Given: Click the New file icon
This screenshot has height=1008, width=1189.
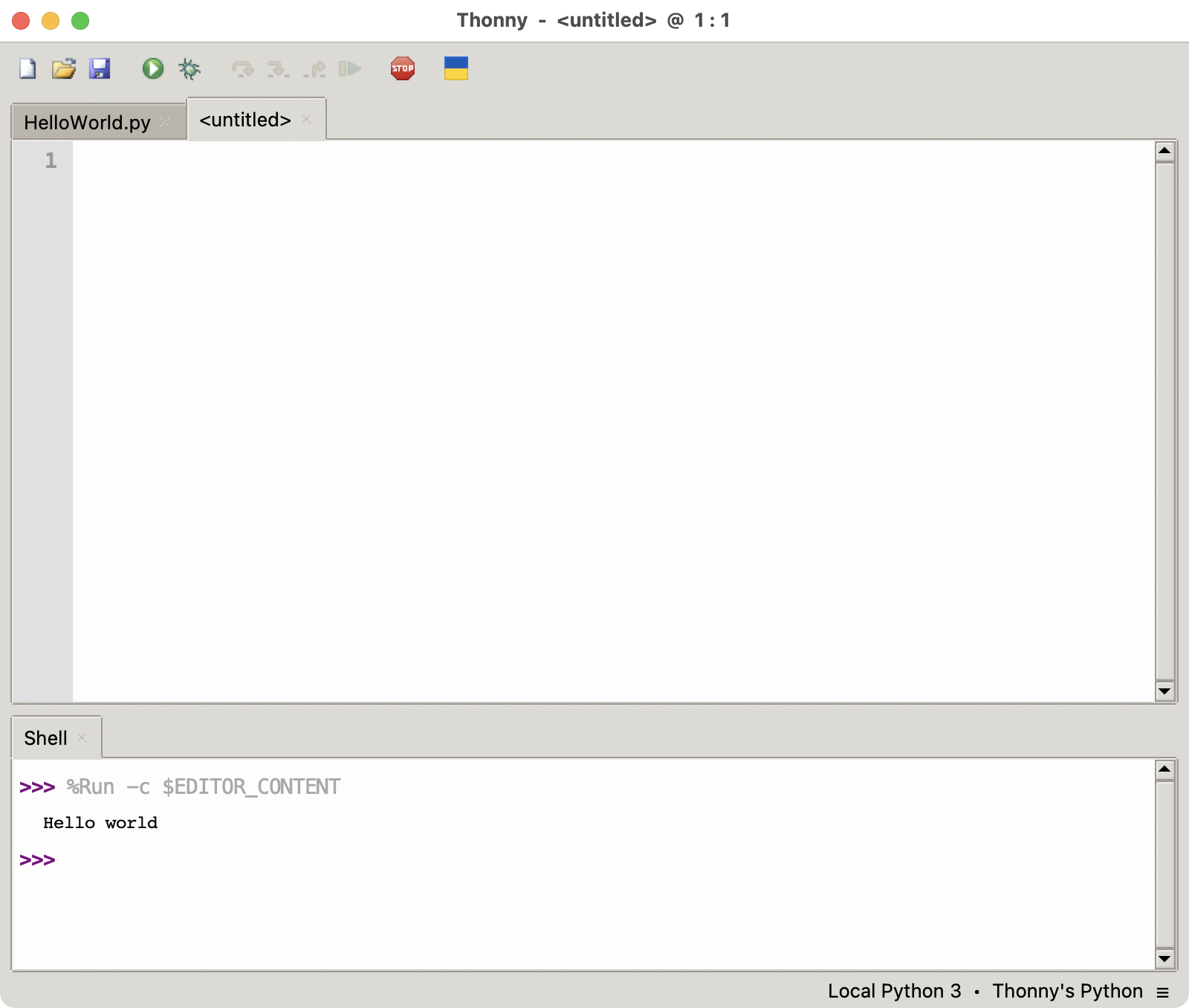Looking at the screenshot, I should 27,69.
